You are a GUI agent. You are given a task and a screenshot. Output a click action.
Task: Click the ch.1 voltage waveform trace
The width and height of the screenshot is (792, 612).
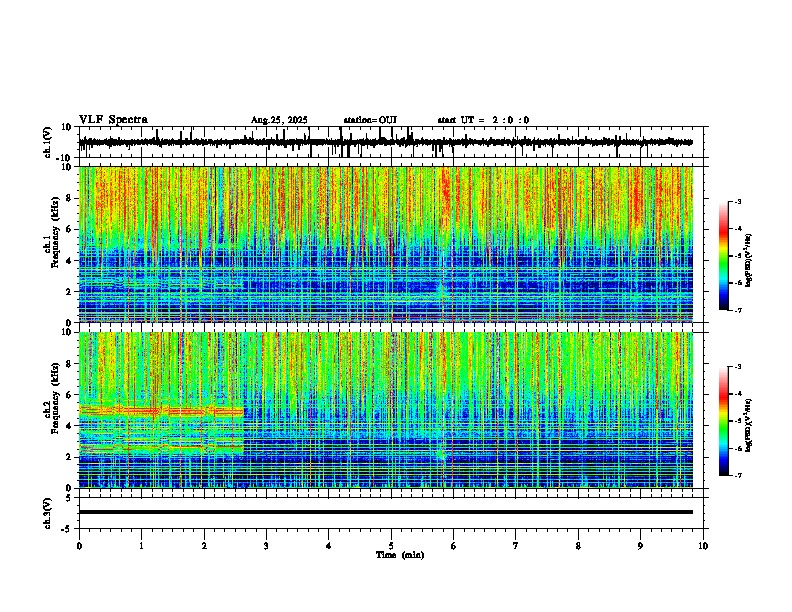[x=386, y=142]
